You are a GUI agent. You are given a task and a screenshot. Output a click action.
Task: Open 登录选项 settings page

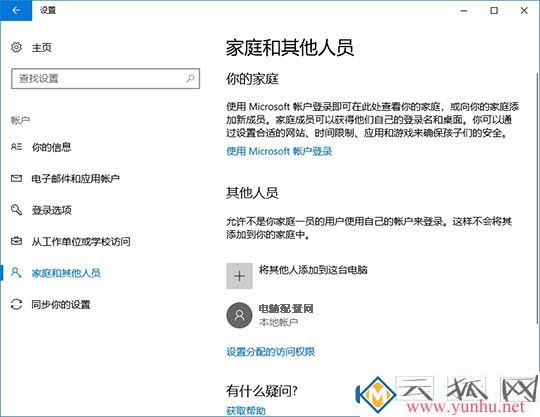point(52,210)
